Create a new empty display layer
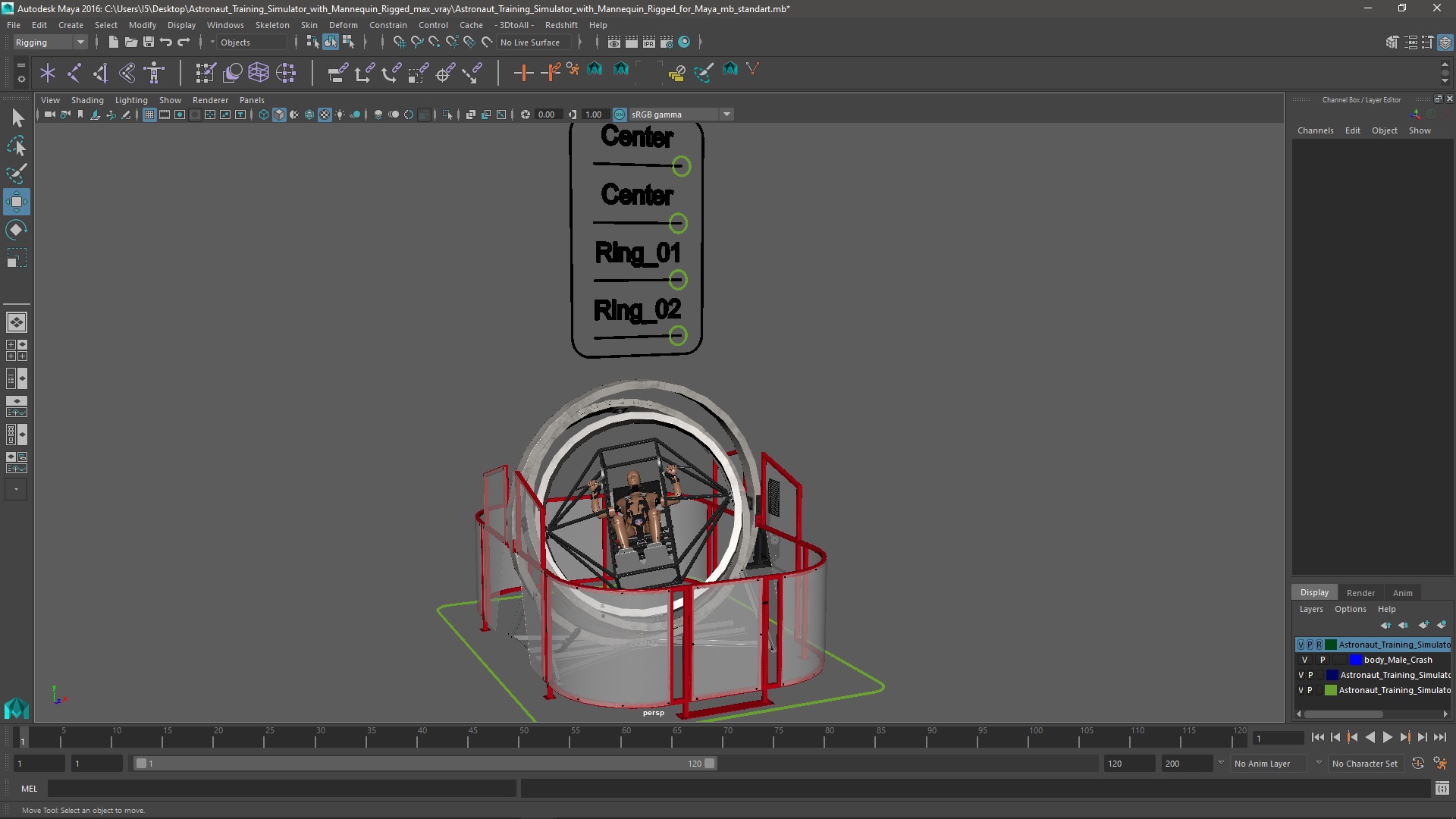 pyautogui.click(x=1423, y=625)
